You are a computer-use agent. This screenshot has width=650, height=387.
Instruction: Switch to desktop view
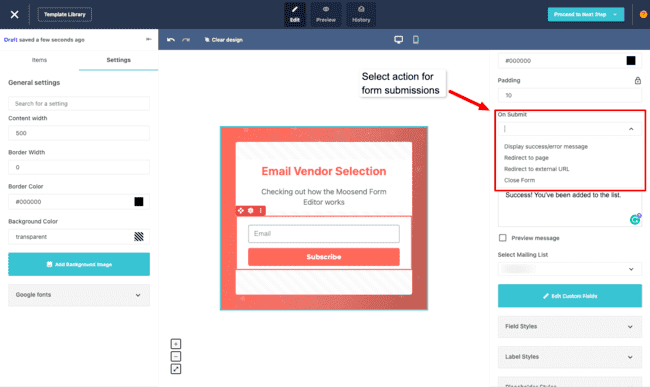tap(398, 40)
